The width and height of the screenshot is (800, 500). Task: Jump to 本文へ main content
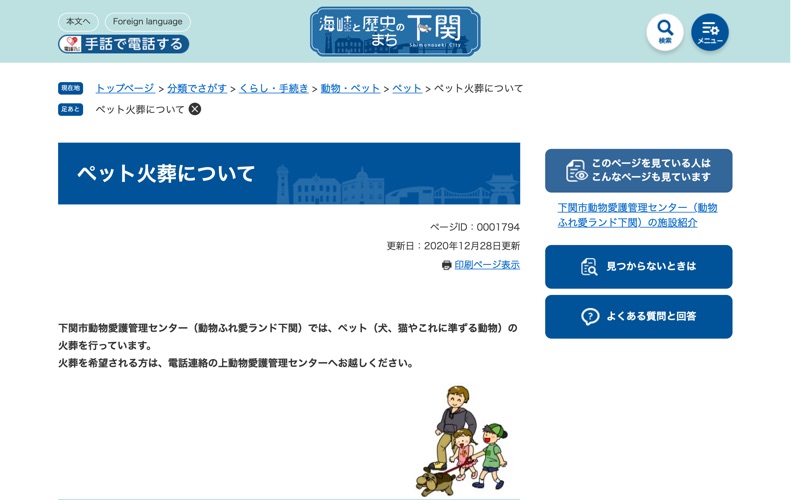tap(78, 21)
